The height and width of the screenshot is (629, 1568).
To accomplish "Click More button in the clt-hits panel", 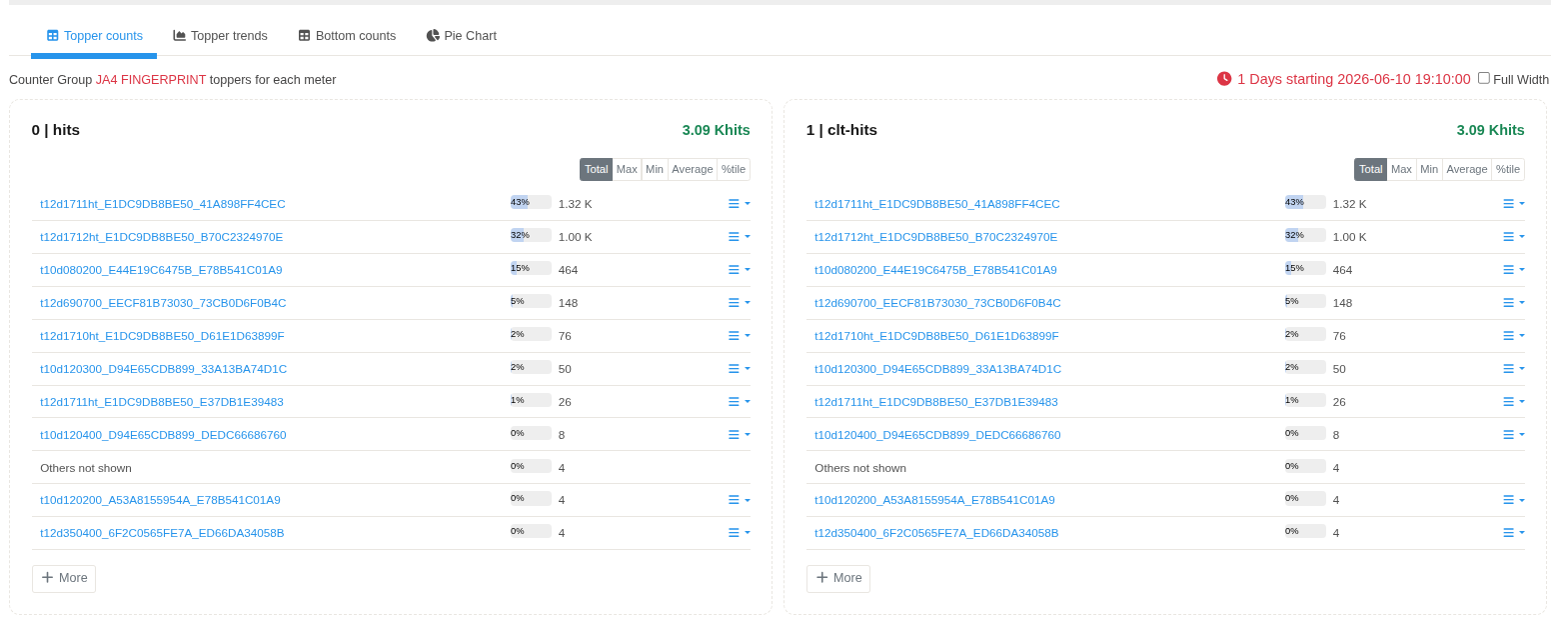I will tap(838, 578).
